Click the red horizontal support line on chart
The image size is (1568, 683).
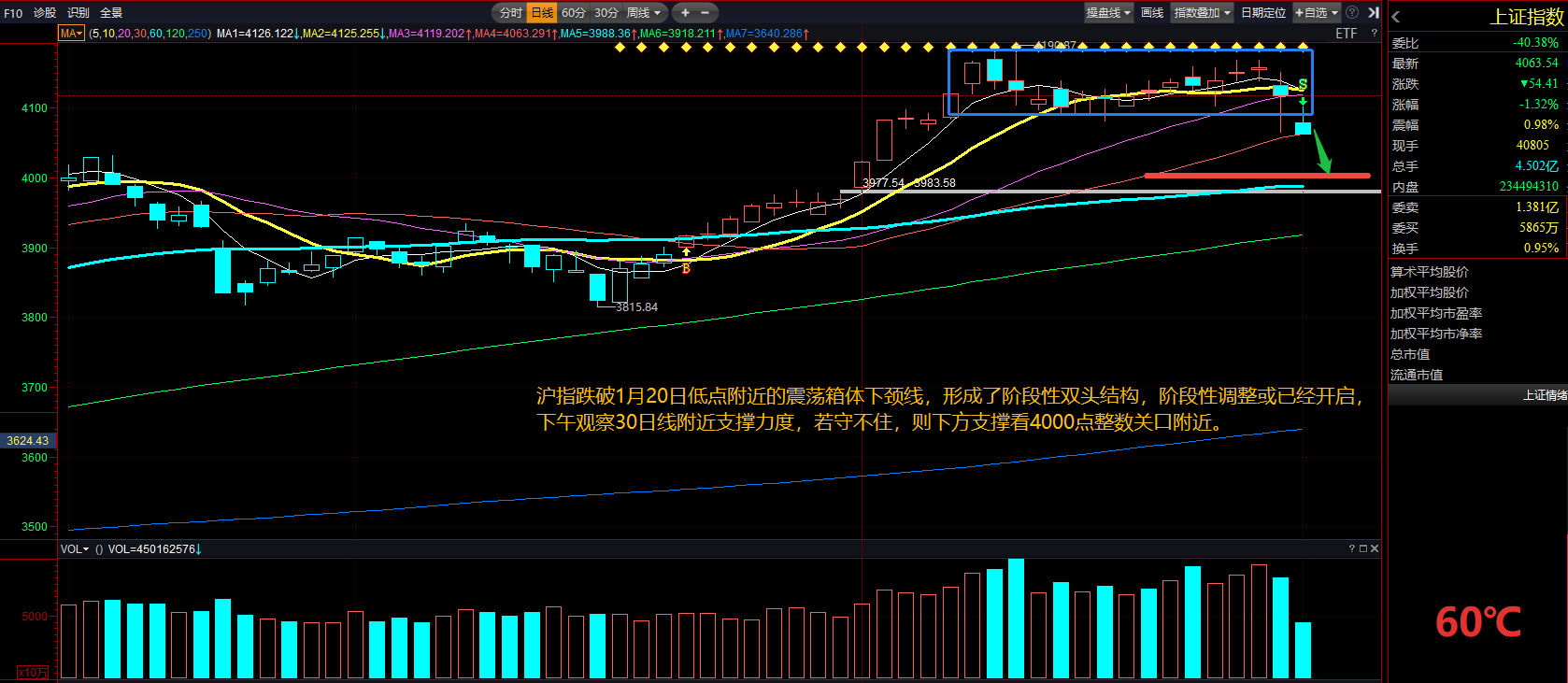pyautogui.click(x=1256, y=175)
